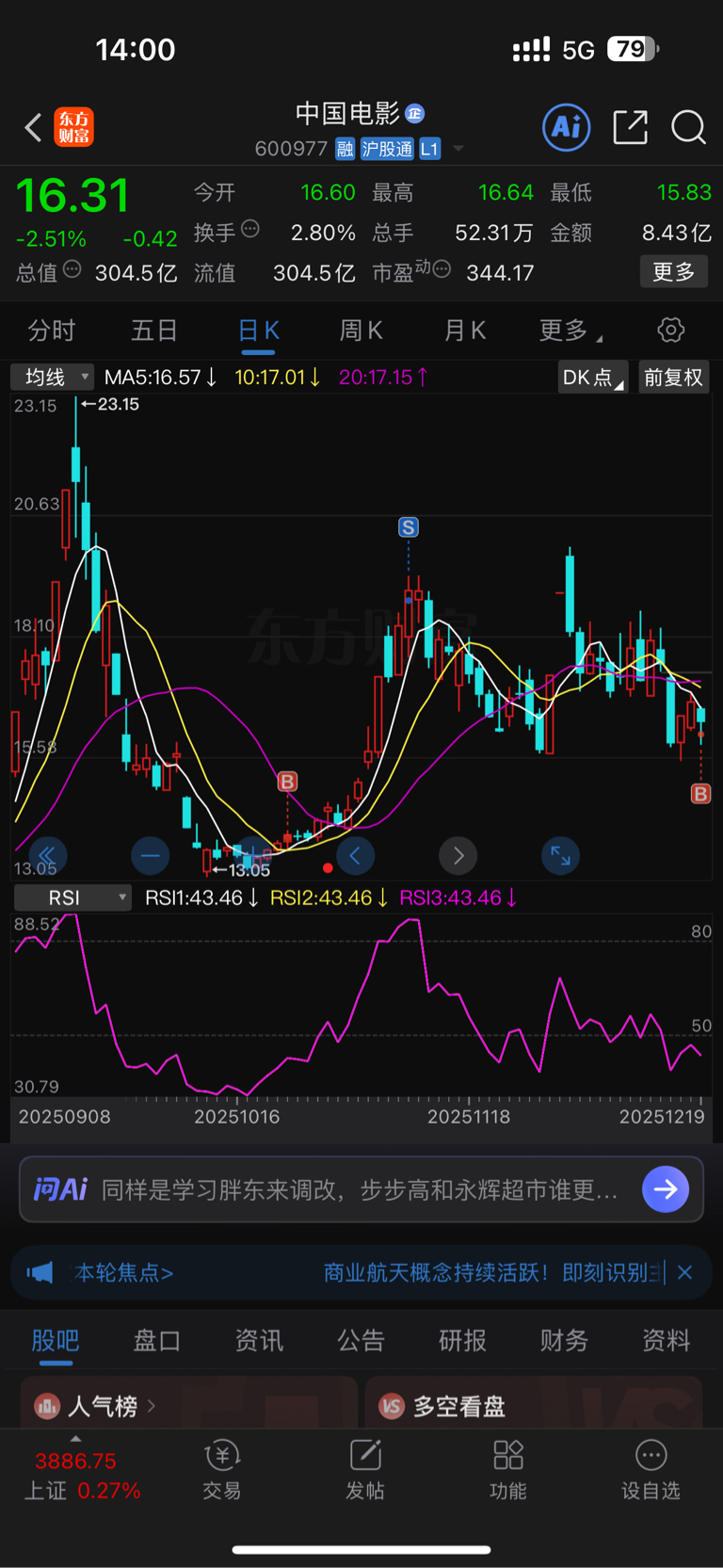Switch to the 五日 tab
Viewport: 723px width, 1568px height.
tap(154, 331)
